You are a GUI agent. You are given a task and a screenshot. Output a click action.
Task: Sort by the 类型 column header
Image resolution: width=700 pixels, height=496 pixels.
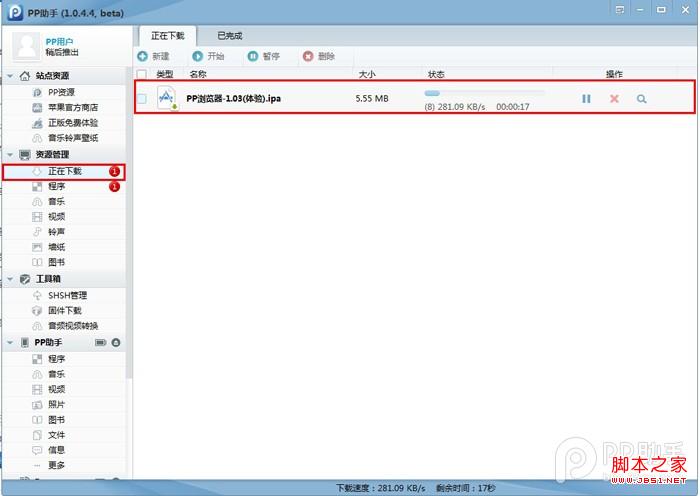165,74
